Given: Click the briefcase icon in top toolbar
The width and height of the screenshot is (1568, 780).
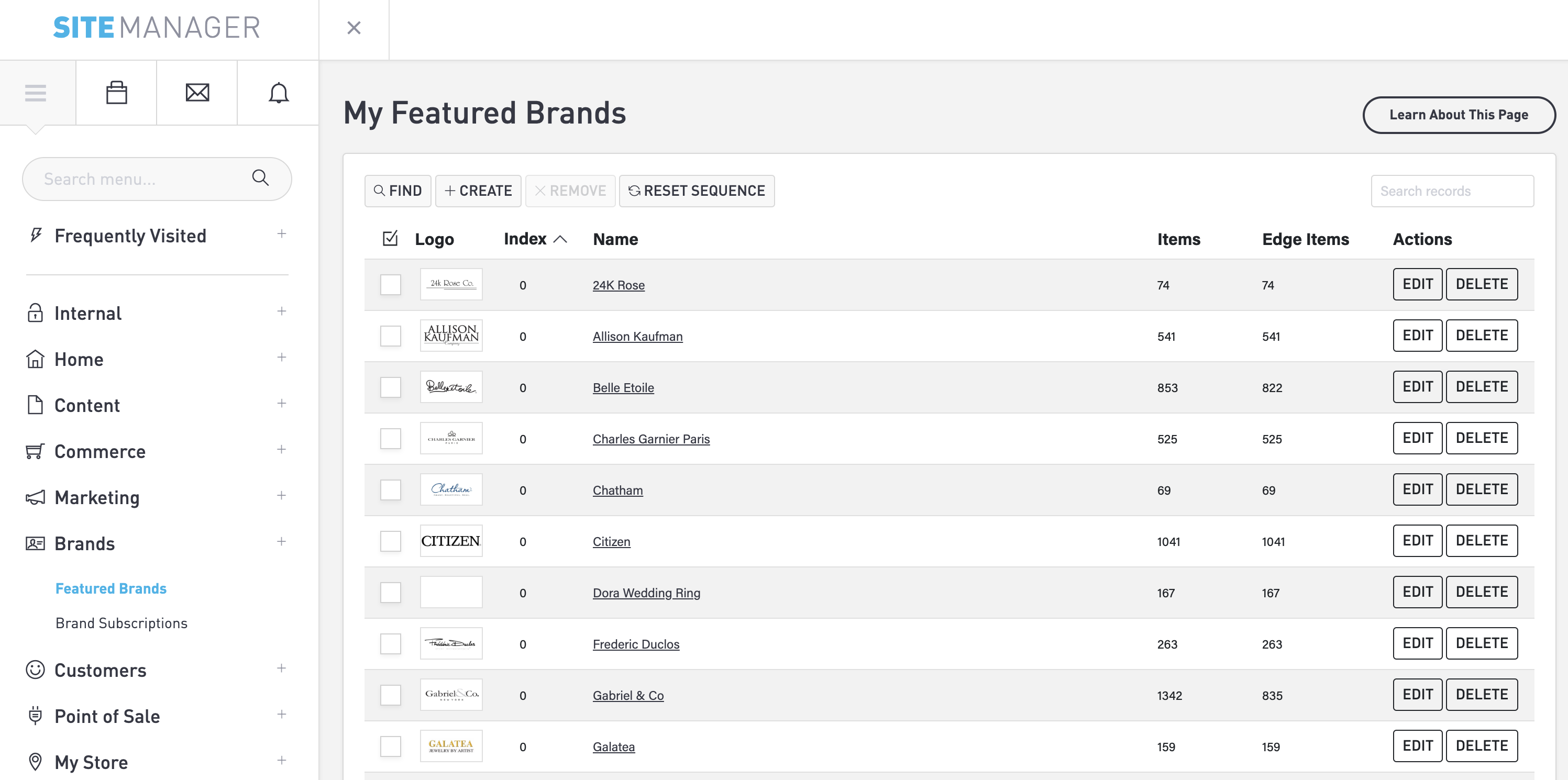Looking at the screenshot, I should (116, 93).
